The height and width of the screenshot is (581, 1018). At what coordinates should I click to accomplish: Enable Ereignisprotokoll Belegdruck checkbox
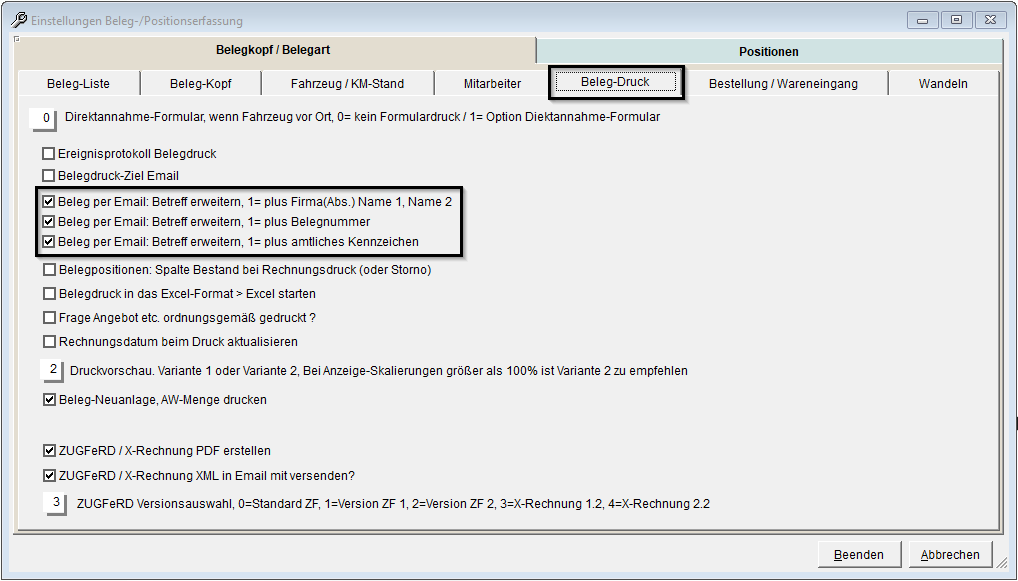click(48, 154)
